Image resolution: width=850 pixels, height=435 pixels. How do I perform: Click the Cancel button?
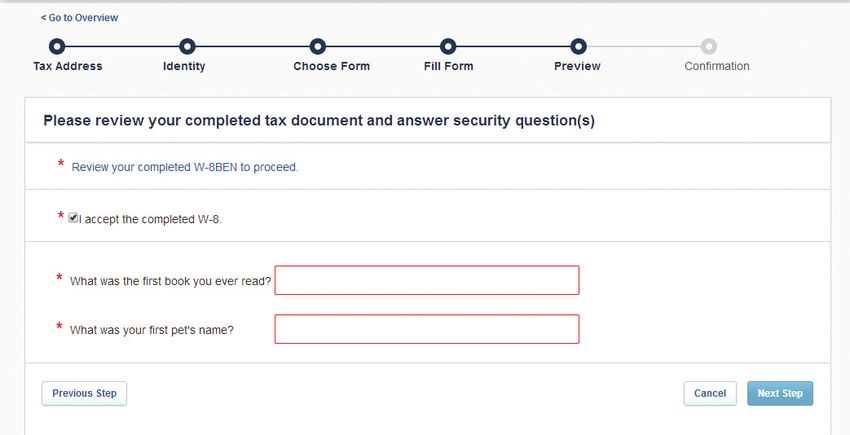[x=710, y=394]
